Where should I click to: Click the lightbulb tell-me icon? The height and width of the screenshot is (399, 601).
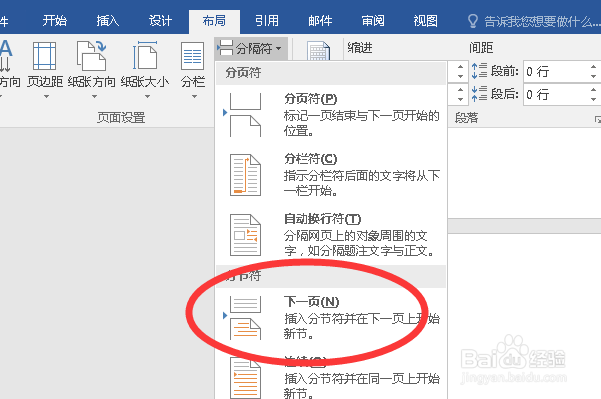click(473, 21)
